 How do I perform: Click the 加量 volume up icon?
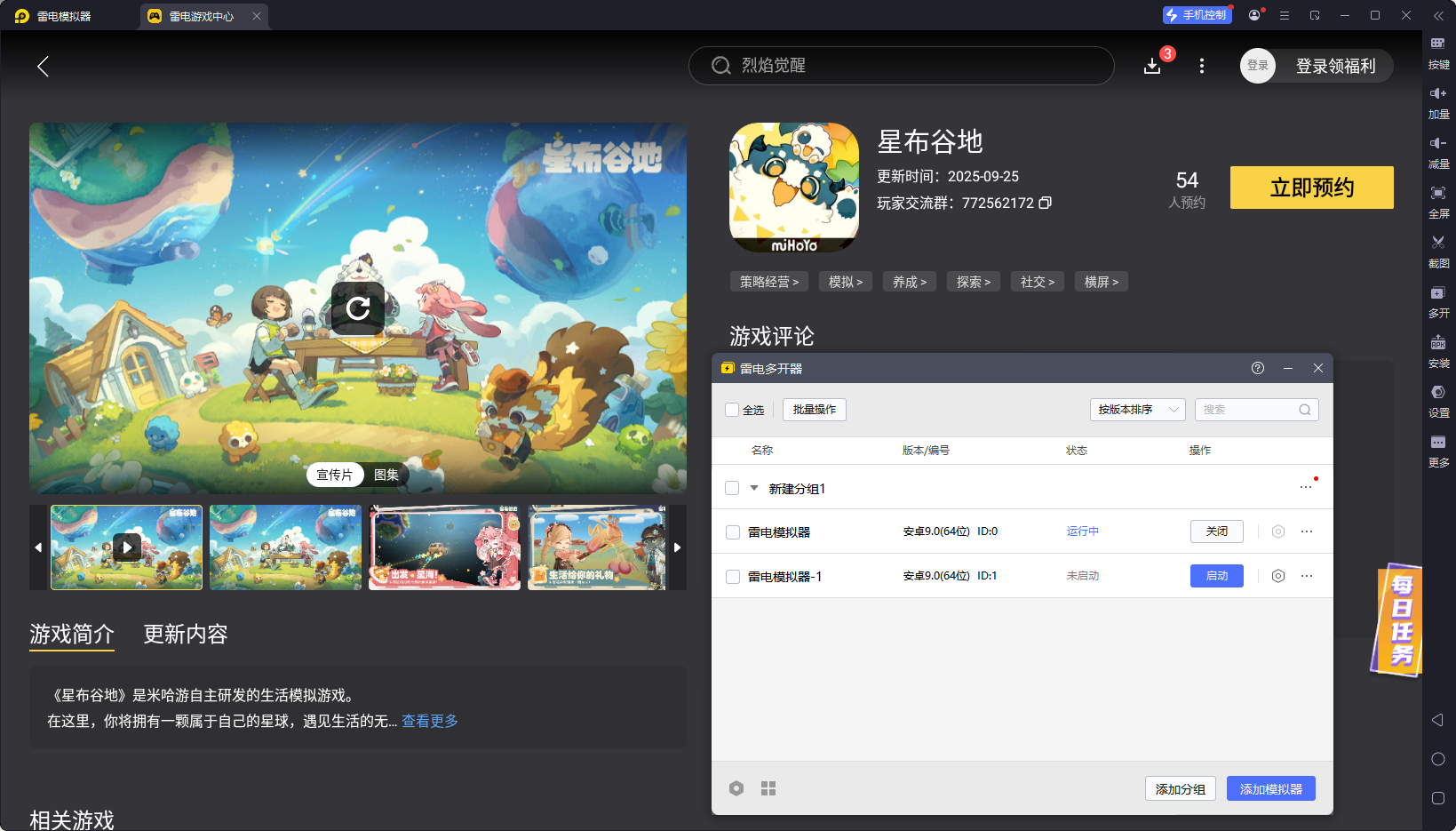[1438, 102]
